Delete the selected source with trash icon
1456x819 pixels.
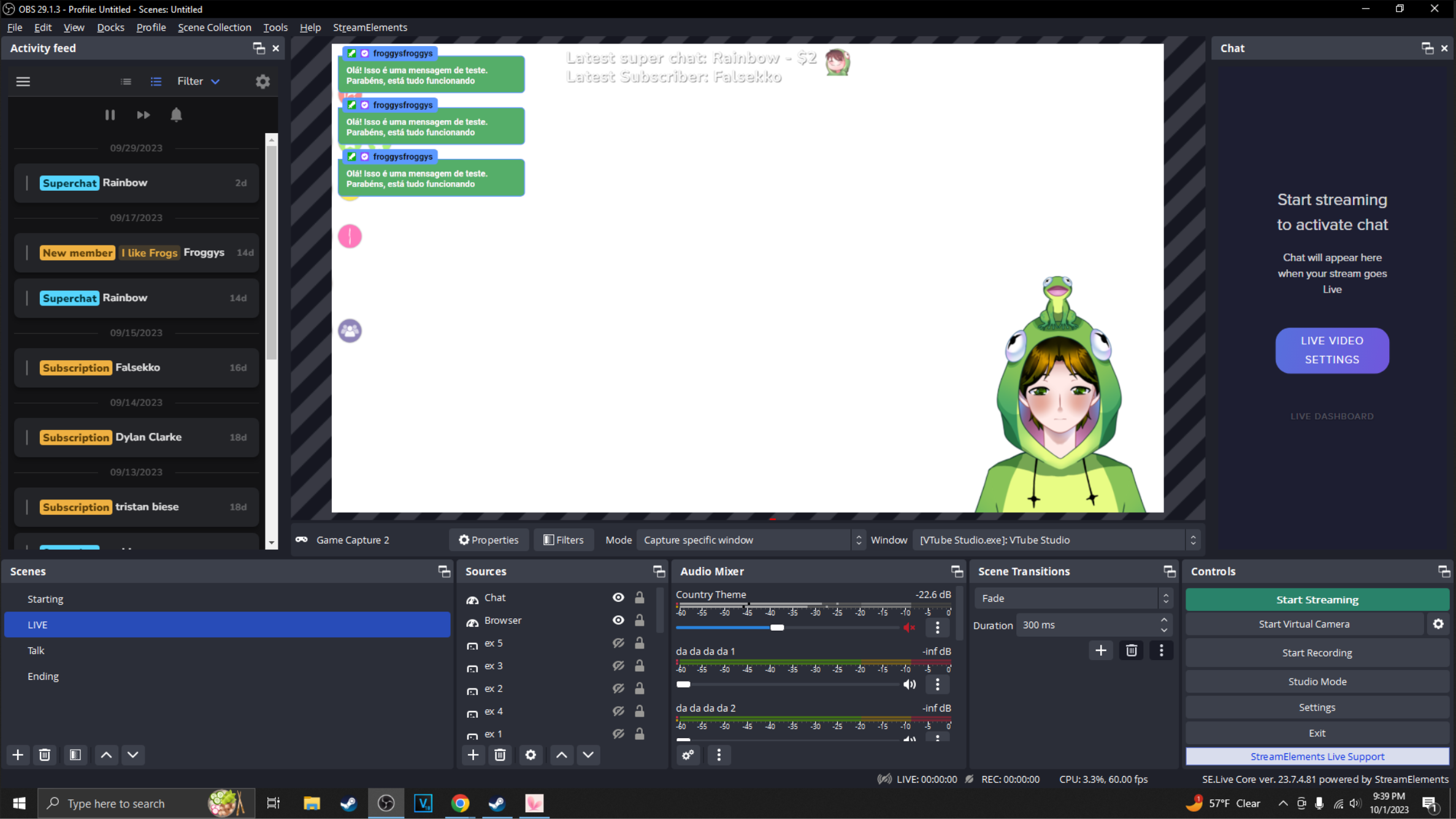coord(500,755)
